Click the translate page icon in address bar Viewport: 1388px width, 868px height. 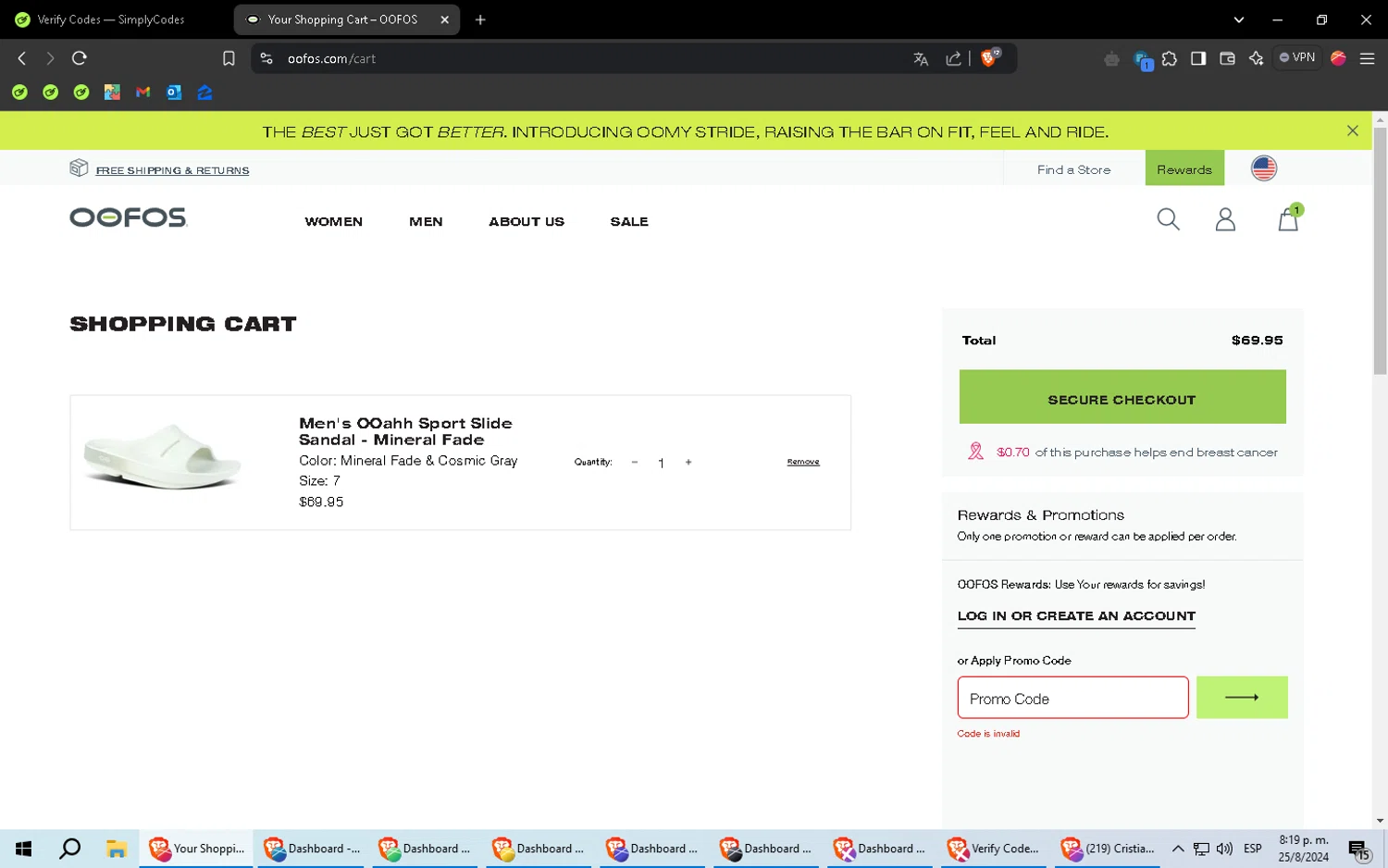point(921,58)
